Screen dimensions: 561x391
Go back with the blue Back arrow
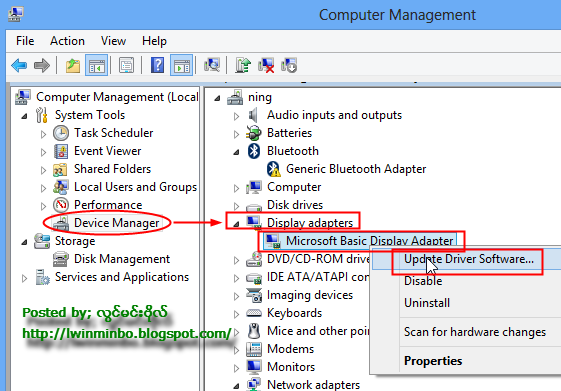pyautogui.click(x=19, y=65)
